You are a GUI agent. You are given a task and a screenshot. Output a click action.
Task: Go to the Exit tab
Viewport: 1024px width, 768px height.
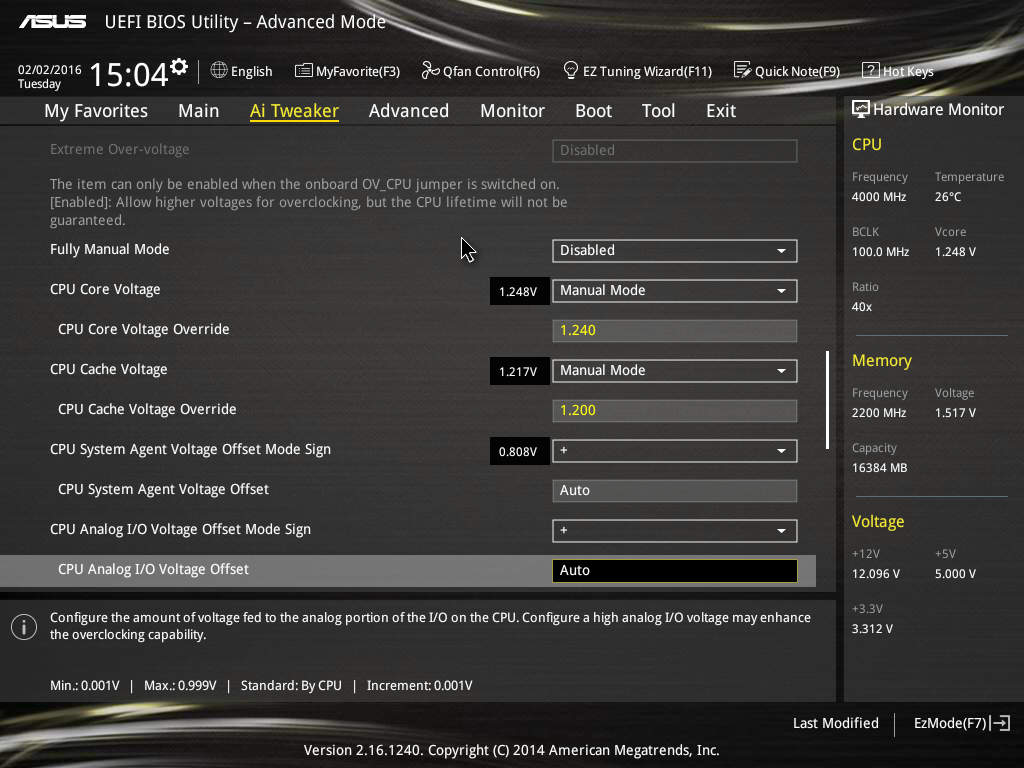pos(721,111)
